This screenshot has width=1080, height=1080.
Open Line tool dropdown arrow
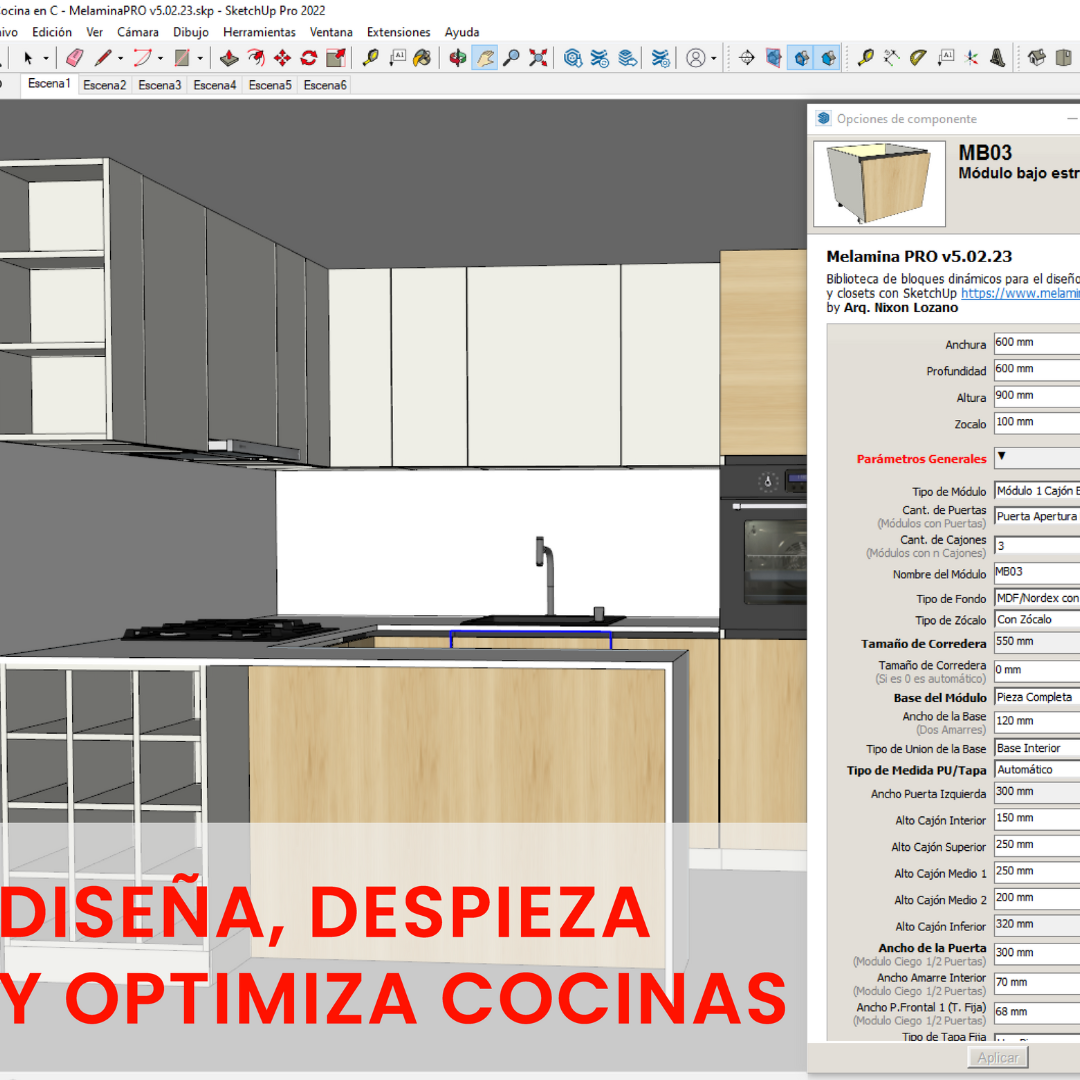point(121,59)
